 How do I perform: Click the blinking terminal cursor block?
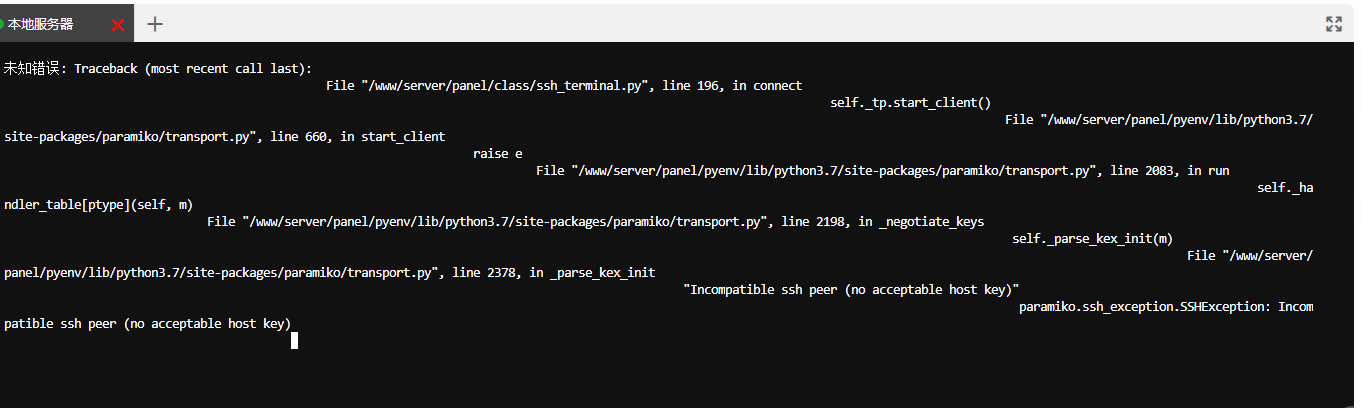point(294,340)
